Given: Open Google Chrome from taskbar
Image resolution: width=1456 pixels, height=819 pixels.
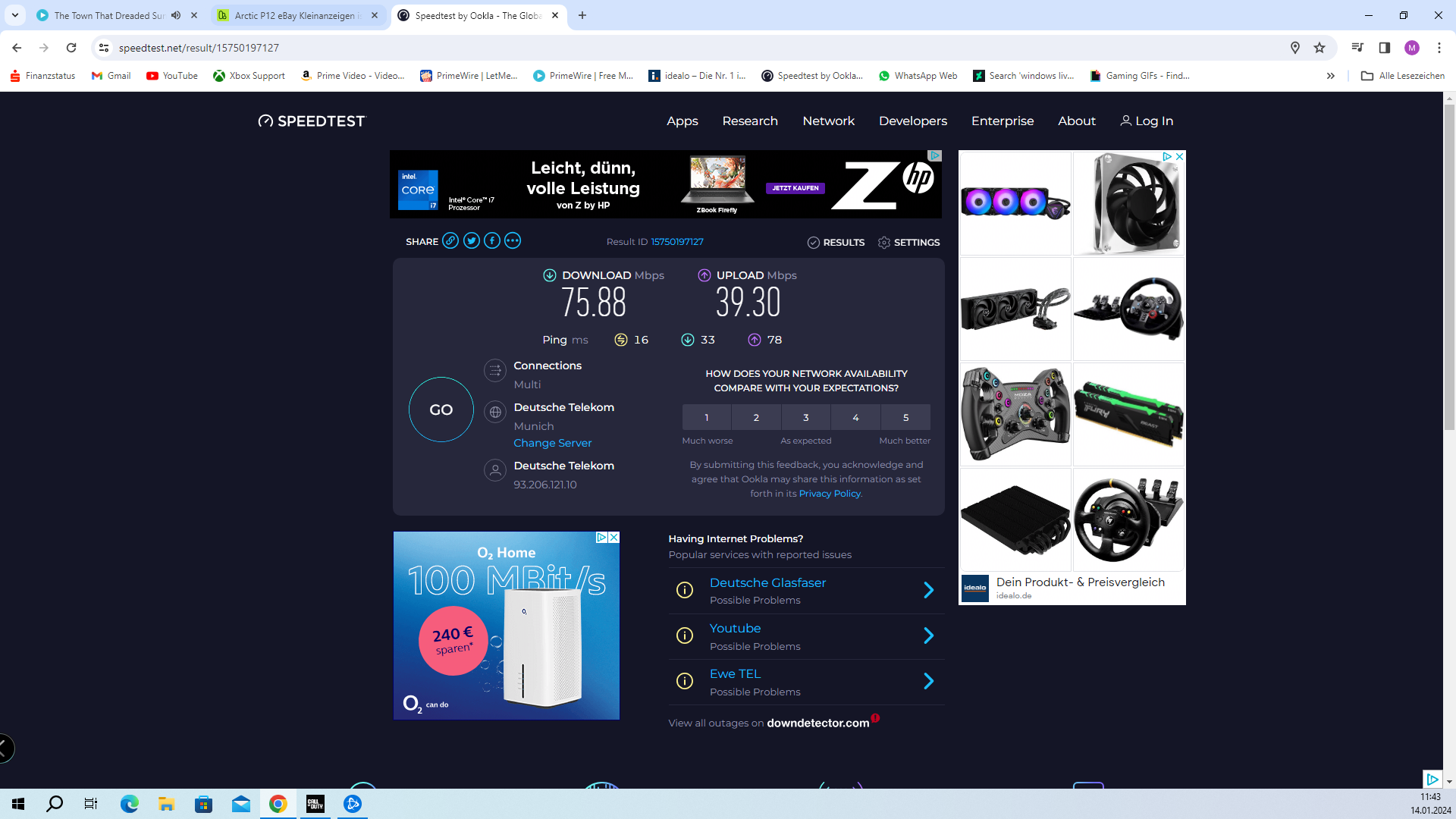Looking at the screenshot, I should click(278, 804).
